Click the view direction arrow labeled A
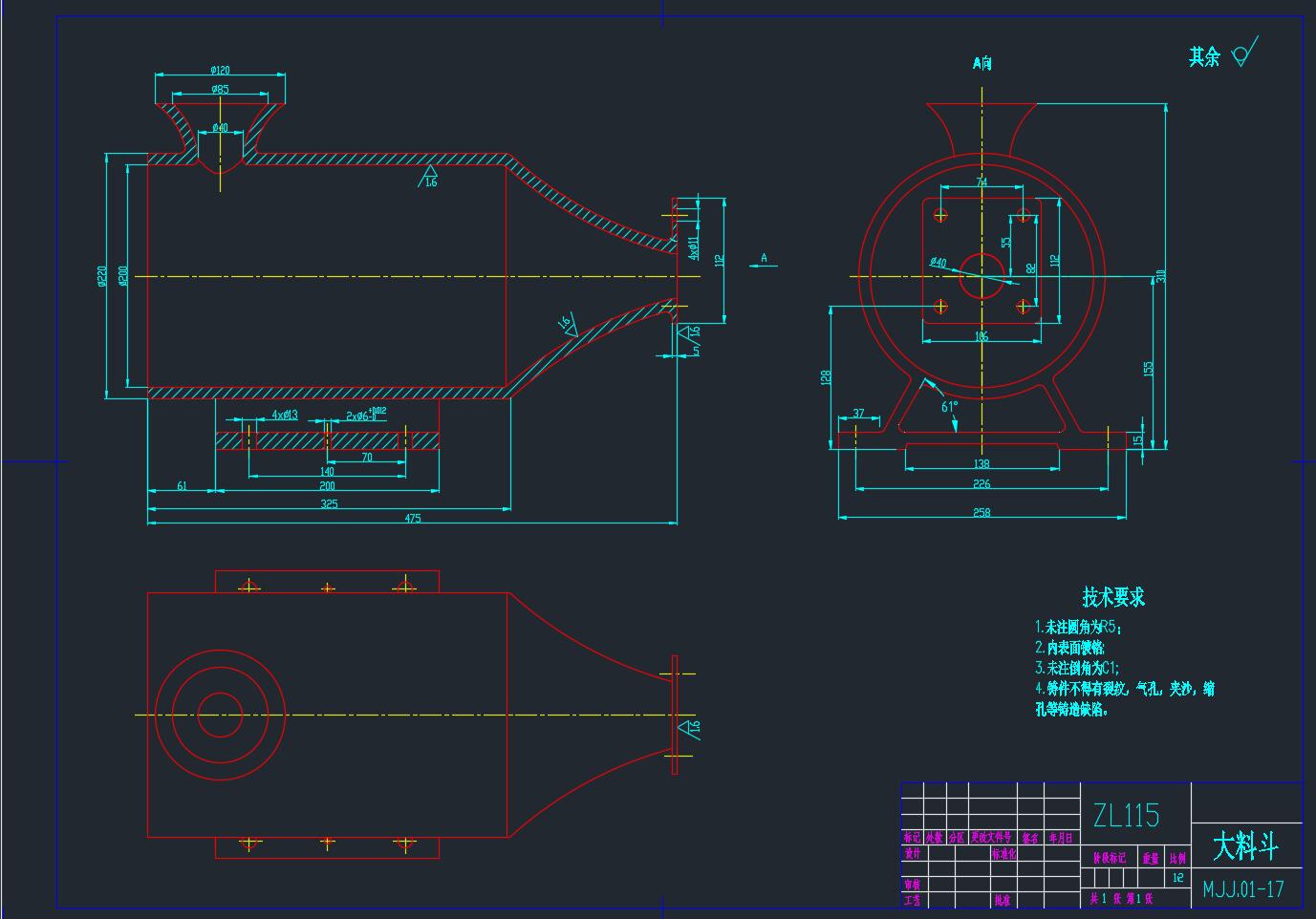 763,263
